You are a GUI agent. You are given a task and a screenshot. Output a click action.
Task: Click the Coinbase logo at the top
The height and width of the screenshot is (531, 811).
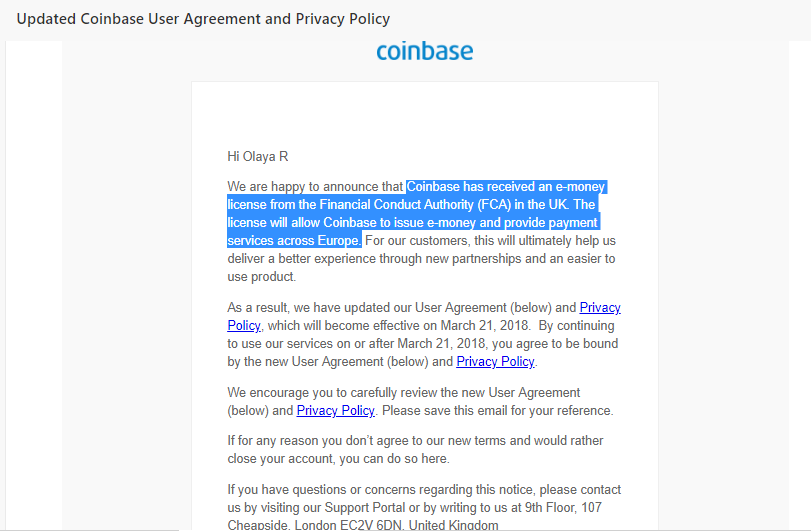tap(425, 51)
